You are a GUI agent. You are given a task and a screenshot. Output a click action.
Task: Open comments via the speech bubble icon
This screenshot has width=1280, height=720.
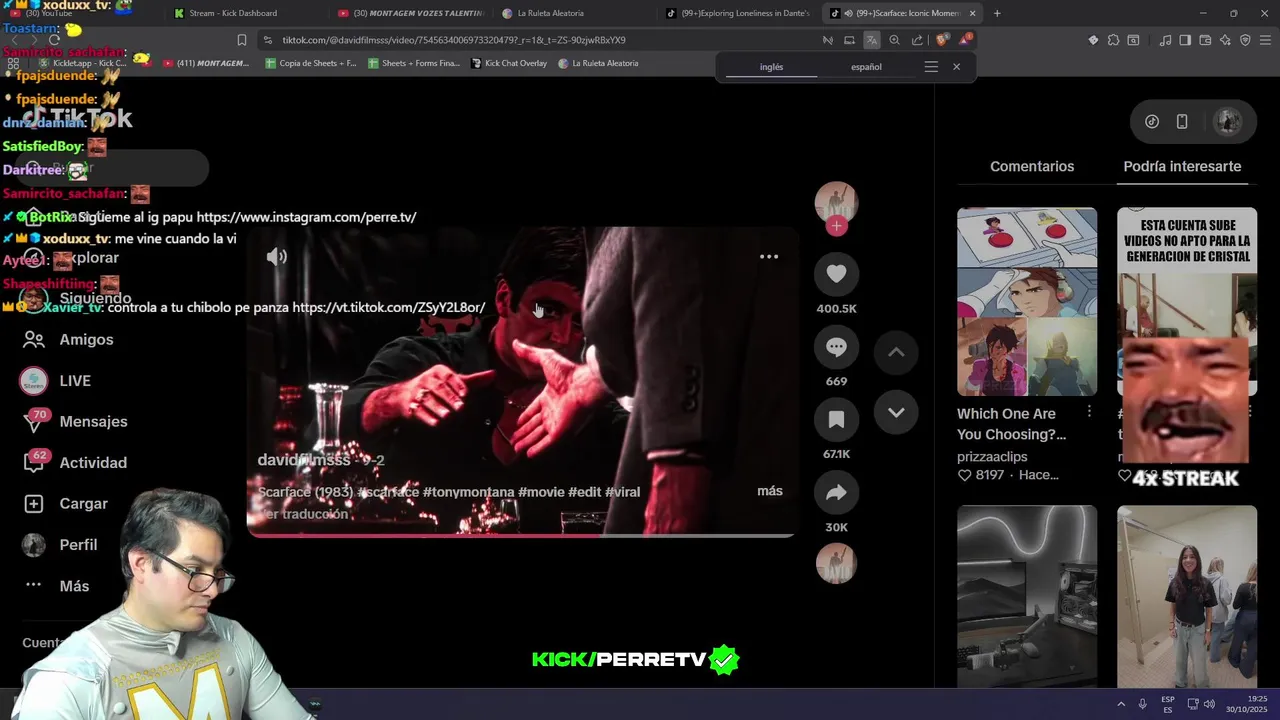(836, 347)
